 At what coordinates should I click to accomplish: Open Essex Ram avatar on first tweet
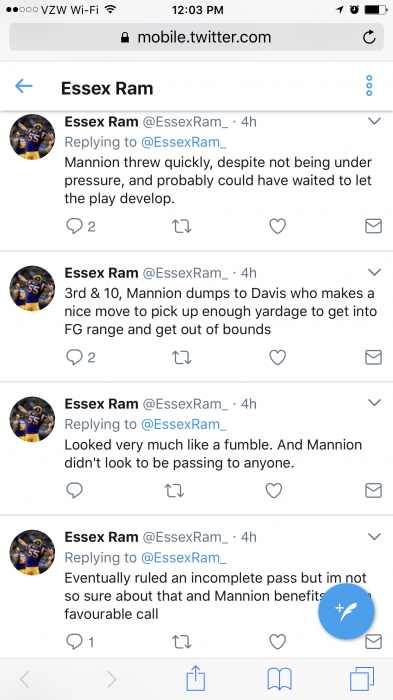[x=32, y=137]
